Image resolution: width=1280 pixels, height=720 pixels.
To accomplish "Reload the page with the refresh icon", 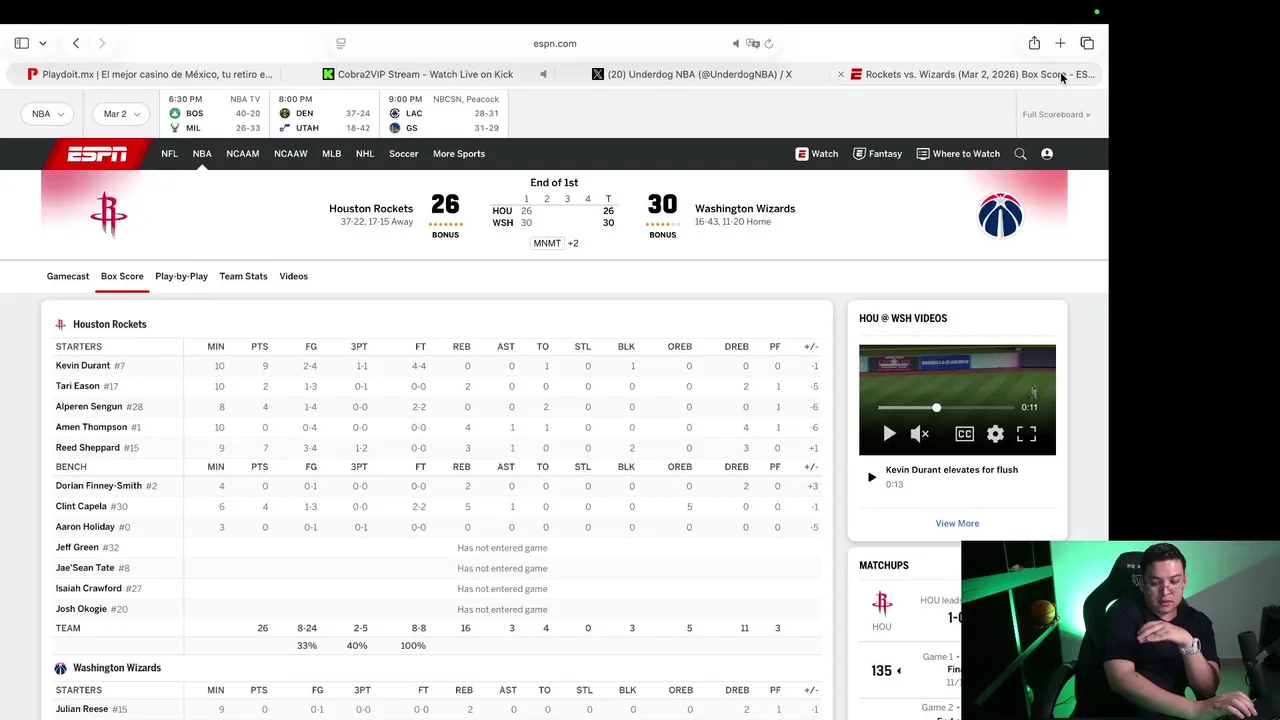I will coord(769,43).
